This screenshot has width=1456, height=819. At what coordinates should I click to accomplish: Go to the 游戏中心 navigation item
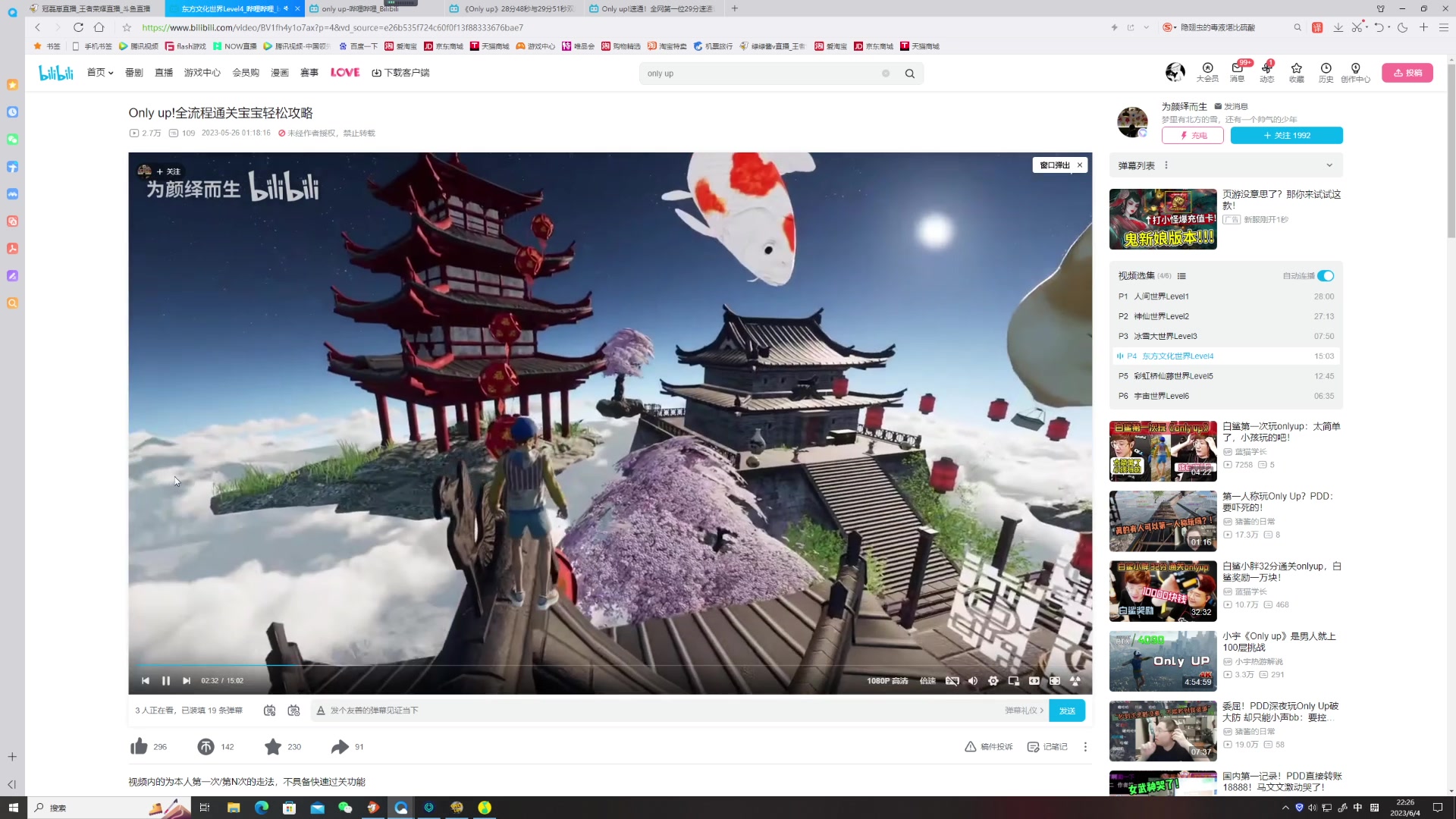202,73
